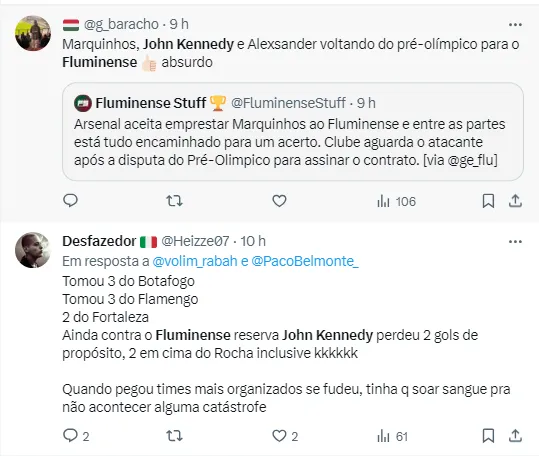This screenshot has width=539, height=456.
Task: Like g_baracho's tweet
Action: pos(279,201)
